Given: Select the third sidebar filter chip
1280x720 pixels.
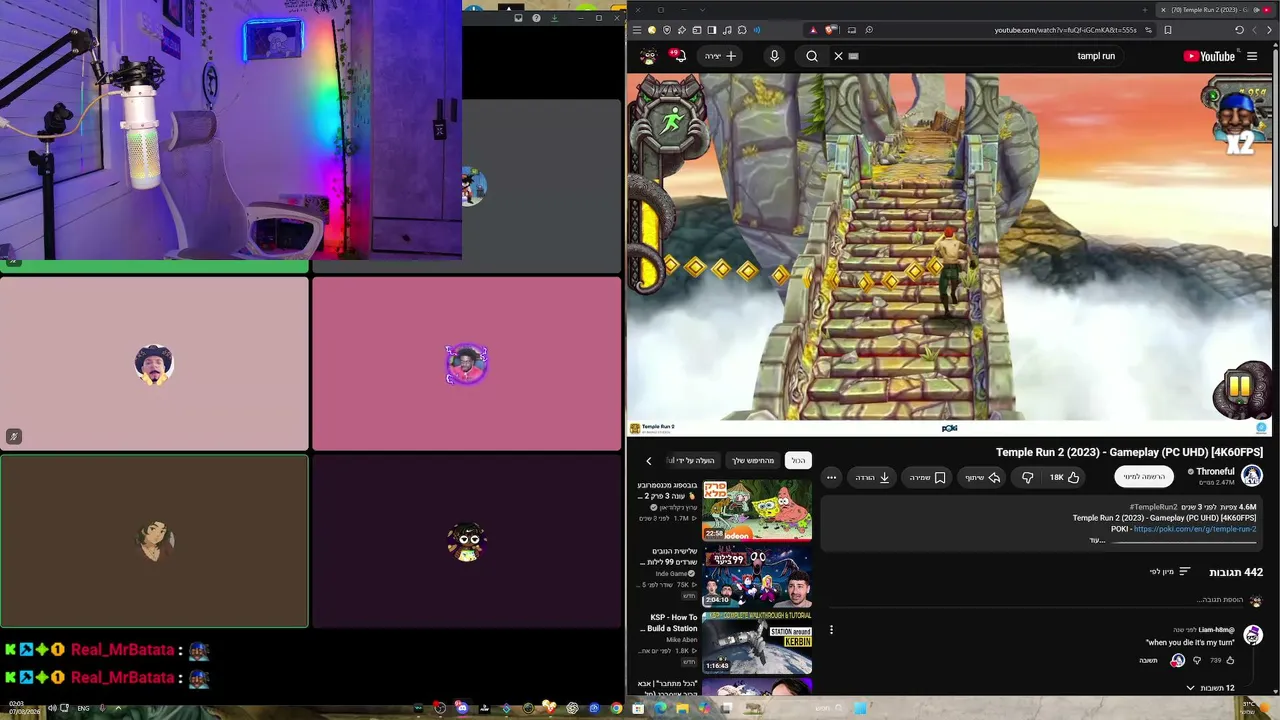Looking at the screenshot, I should click(x=693, y=461).
